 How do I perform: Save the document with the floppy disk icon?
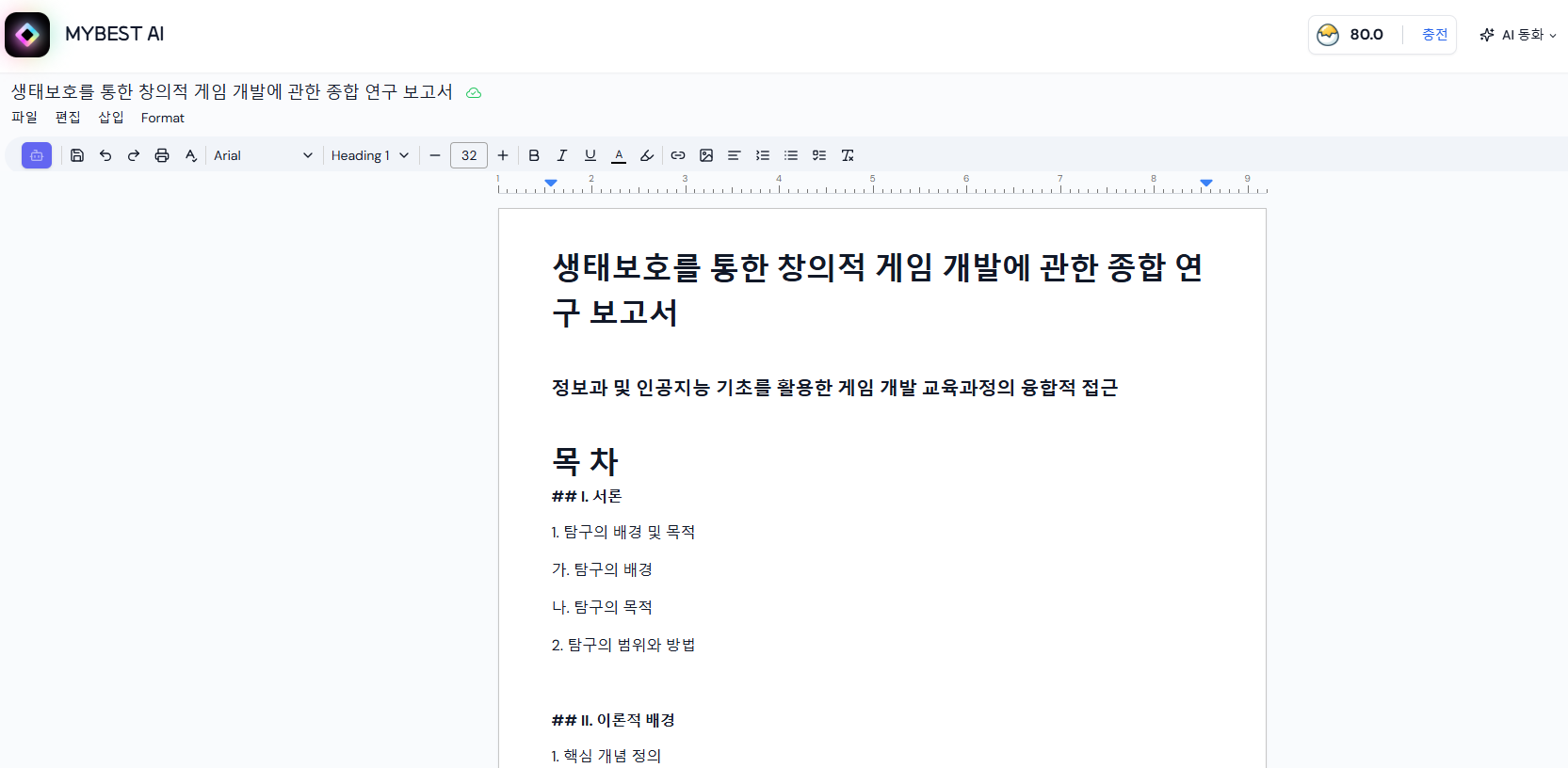(77, 155)
